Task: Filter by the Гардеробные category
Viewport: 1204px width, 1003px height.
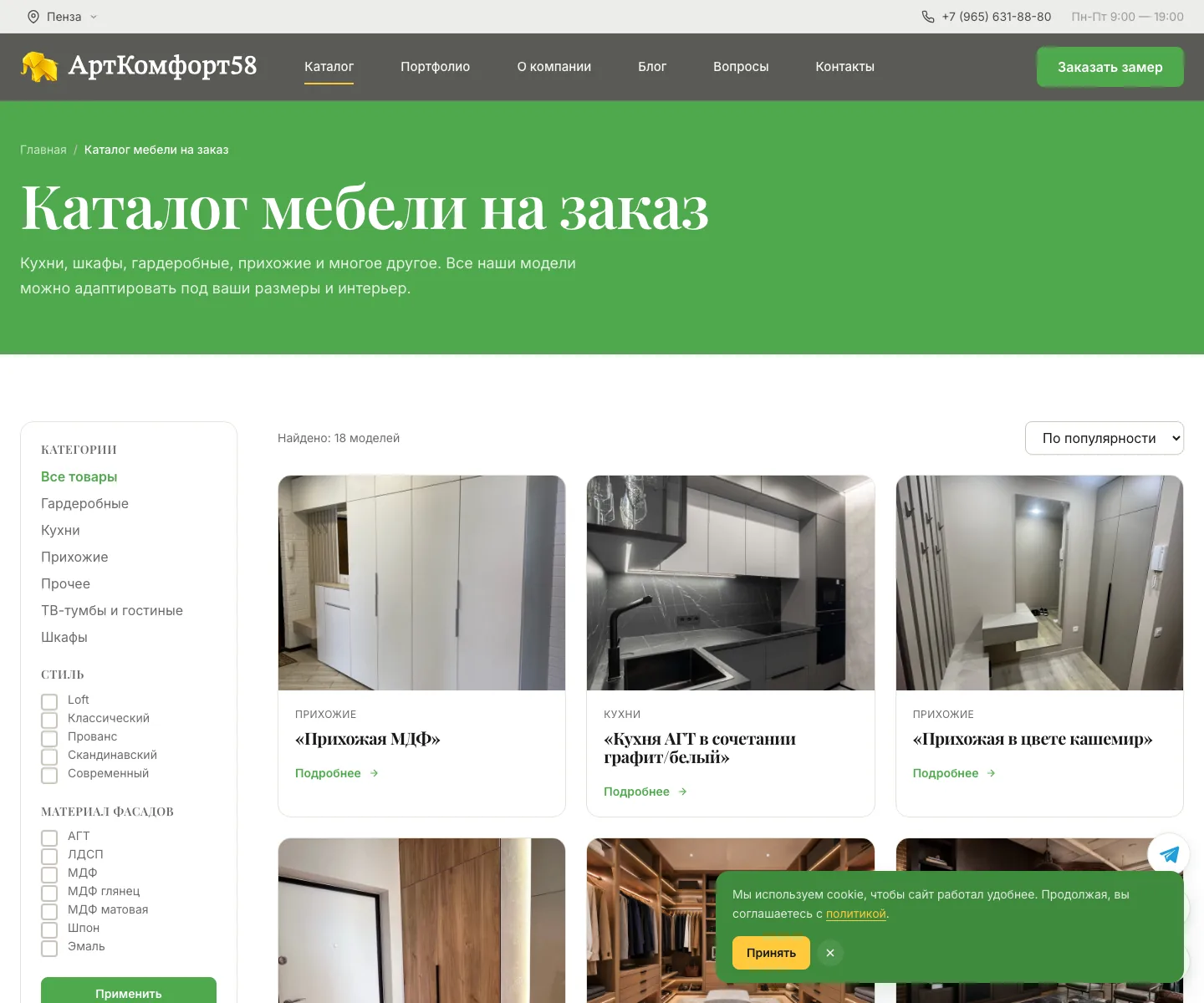Action: point(84,503)
